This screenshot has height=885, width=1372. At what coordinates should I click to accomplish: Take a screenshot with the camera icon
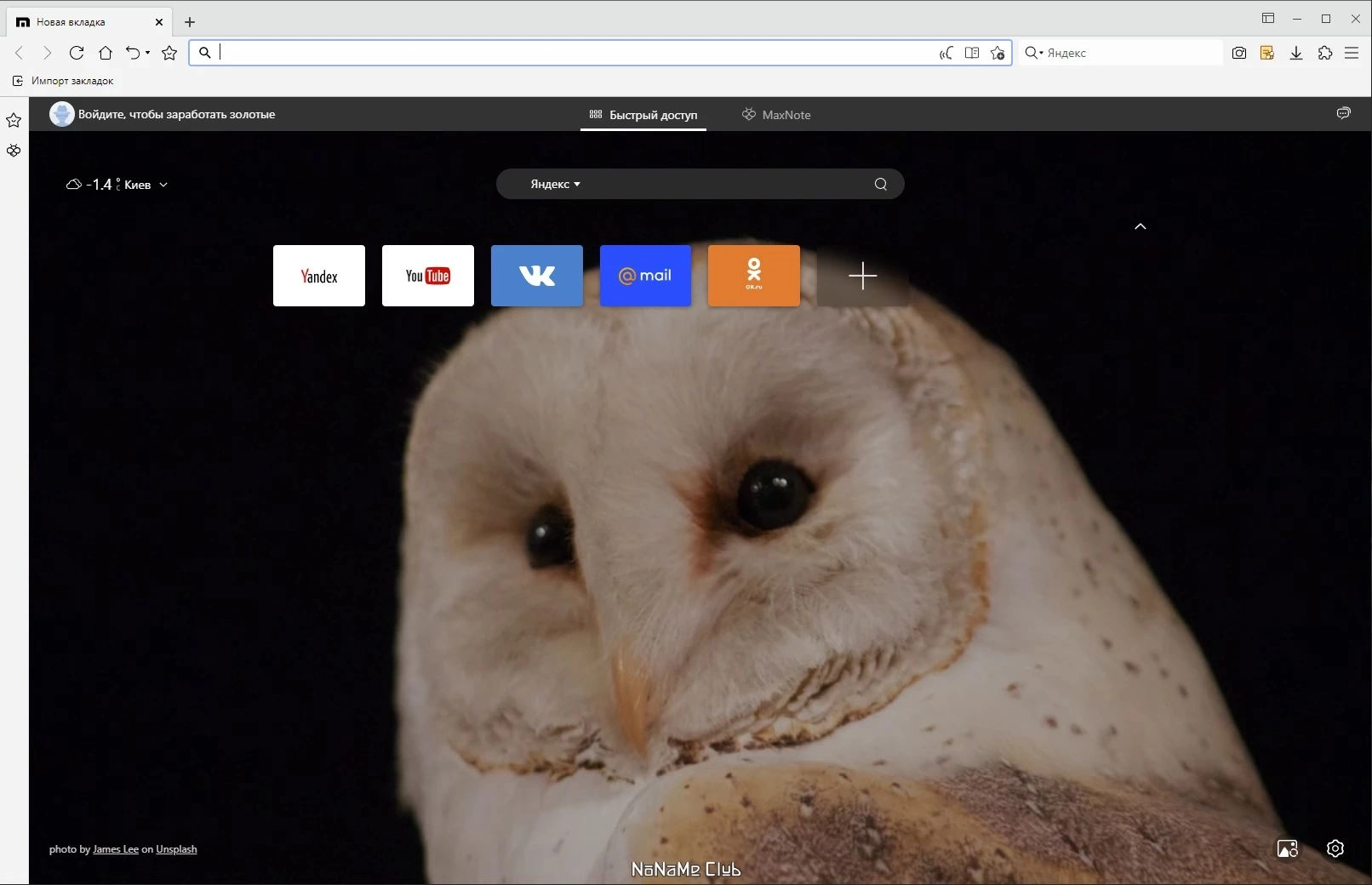[x=1239, y=53]
